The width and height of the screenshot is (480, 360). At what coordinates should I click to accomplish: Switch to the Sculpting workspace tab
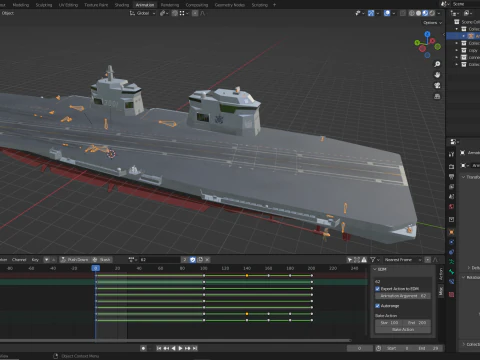point(44,5)
